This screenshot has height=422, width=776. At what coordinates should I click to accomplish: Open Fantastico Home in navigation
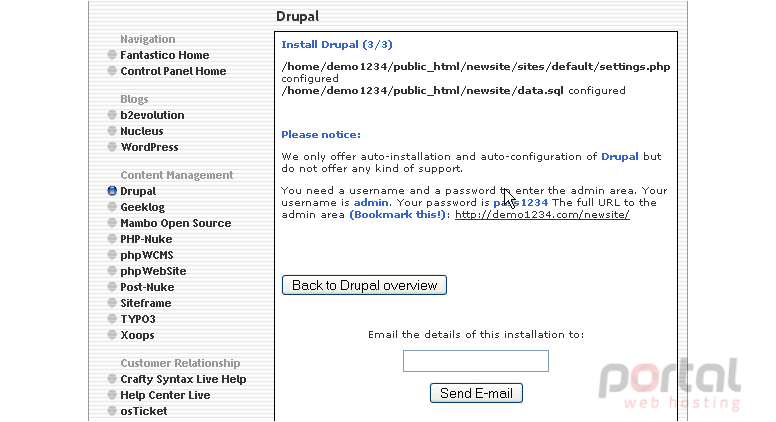point(164,55)
